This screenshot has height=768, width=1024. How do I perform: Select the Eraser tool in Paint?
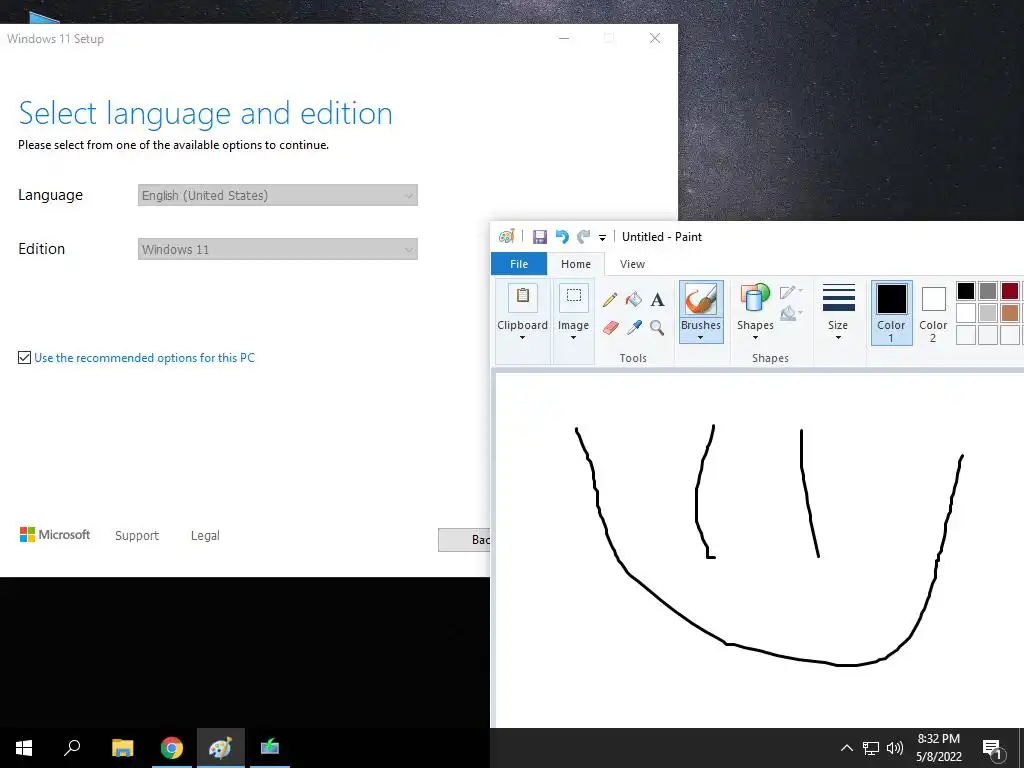point(611,327)
